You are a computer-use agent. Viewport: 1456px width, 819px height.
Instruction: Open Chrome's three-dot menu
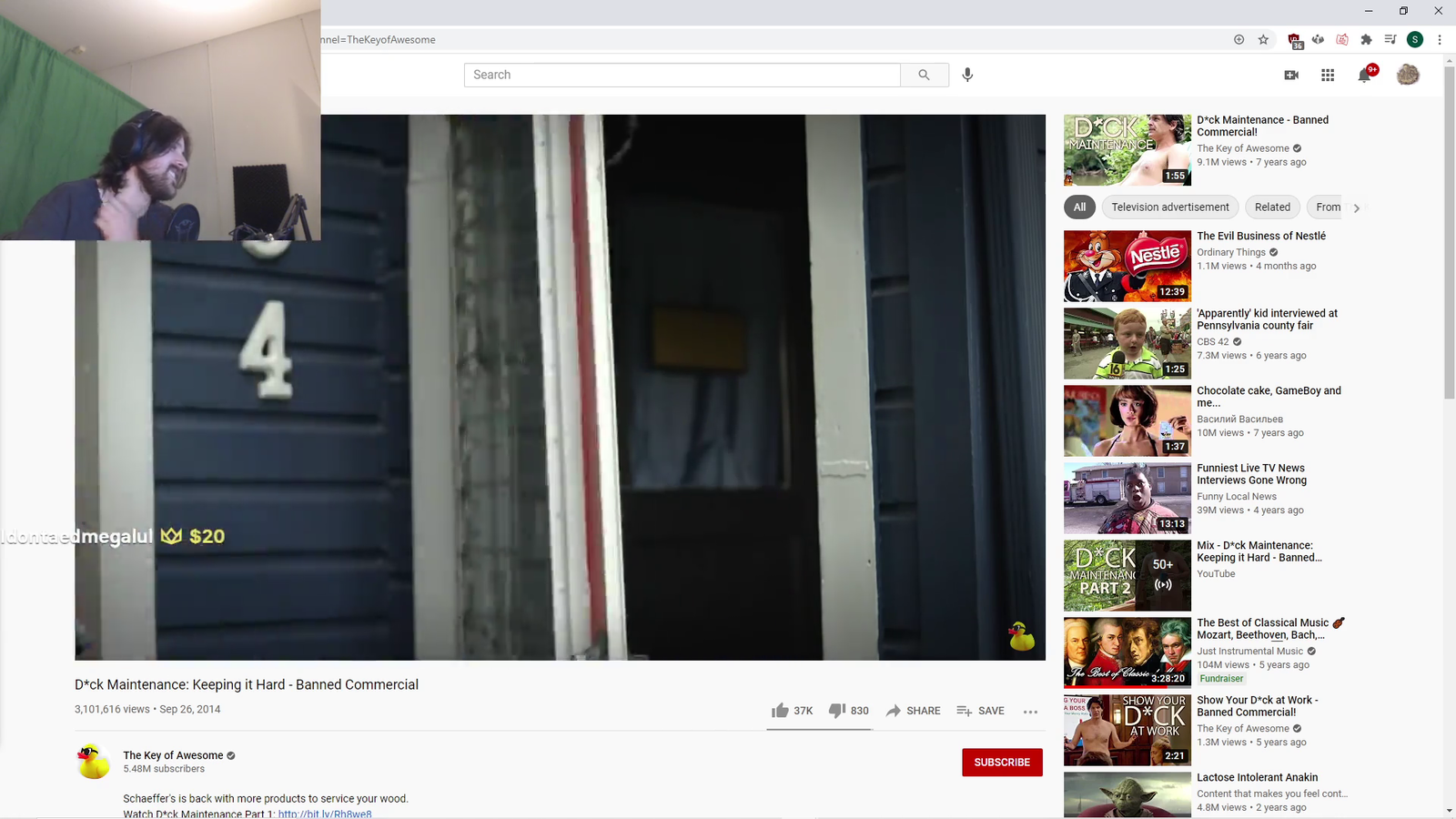pyautogui.click(x=1440, y=39)
